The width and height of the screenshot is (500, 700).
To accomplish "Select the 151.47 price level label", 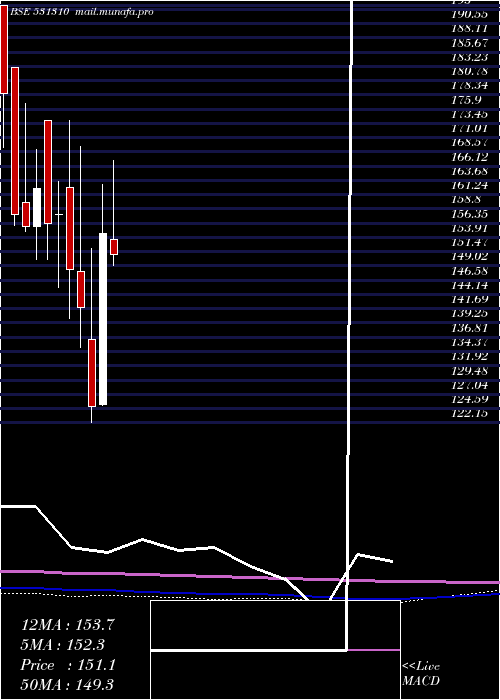I will coord(469,242).
